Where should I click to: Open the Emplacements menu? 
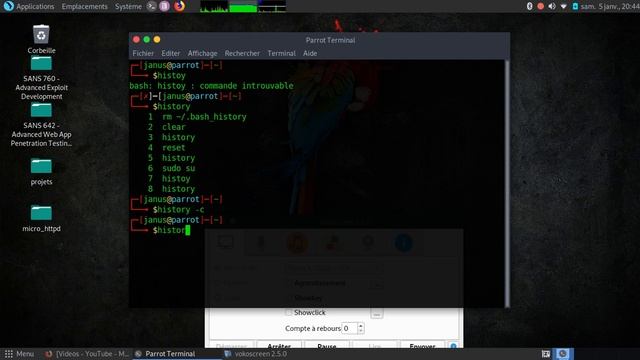point(84,7)
